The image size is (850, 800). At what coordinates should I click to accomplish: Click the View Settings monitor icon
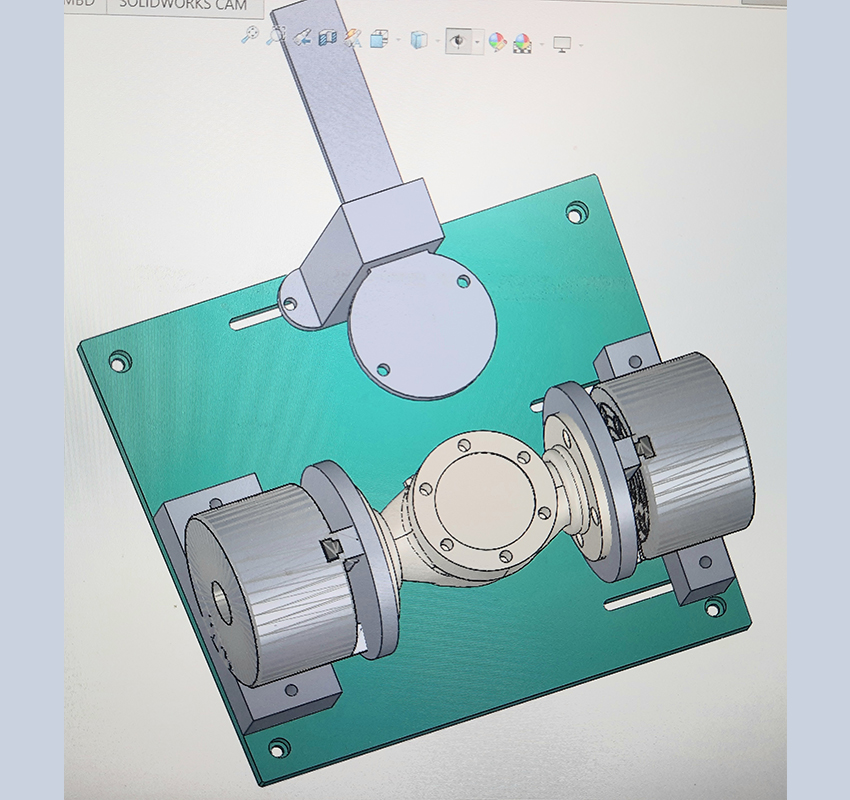pyautogui.click(x=562, y=44)
